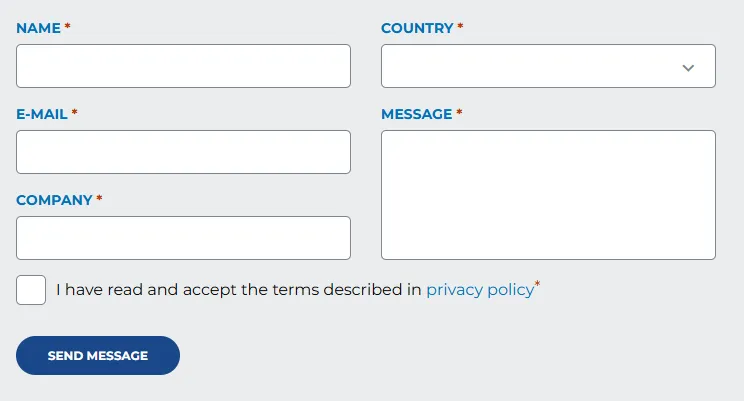Tick the privacy policy acceptance checkbox
The image size is (744, 401).
point(31,290)
